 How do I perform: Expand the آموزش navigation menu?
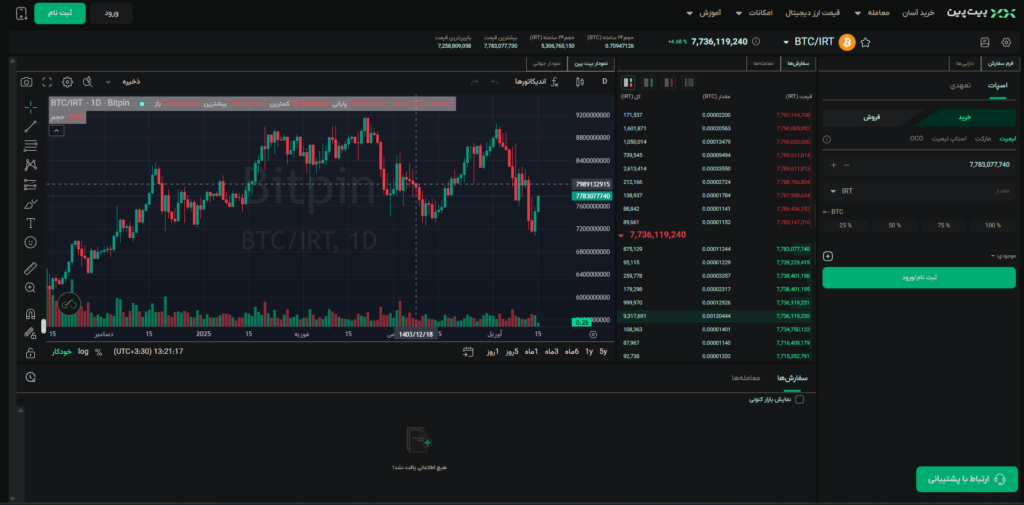[x=703, y=13]
